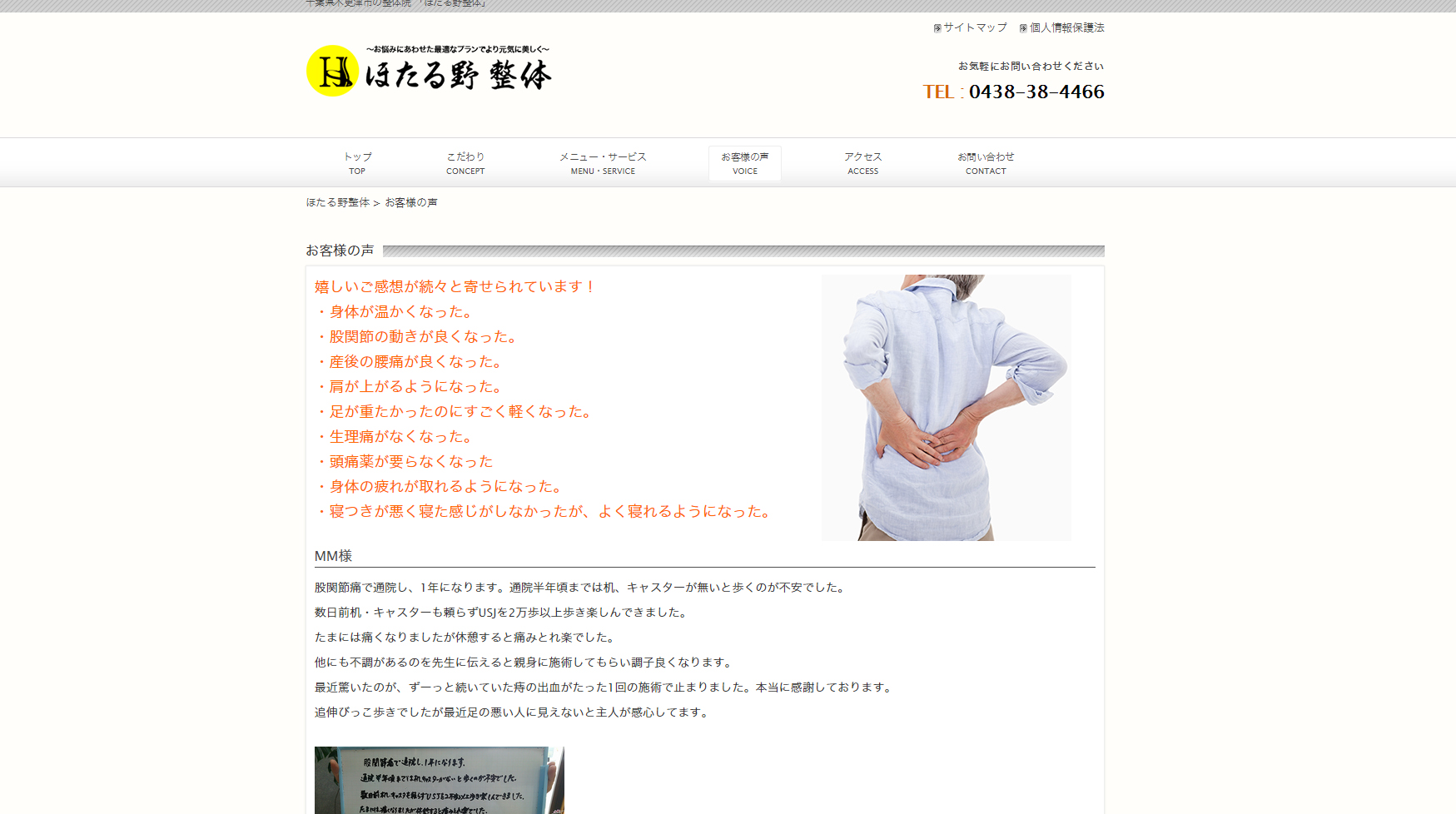This screenshot has width=1456, height=814.
Task: Click the お客様の声 breadcrumb text
Action: [x=411, y=202]
